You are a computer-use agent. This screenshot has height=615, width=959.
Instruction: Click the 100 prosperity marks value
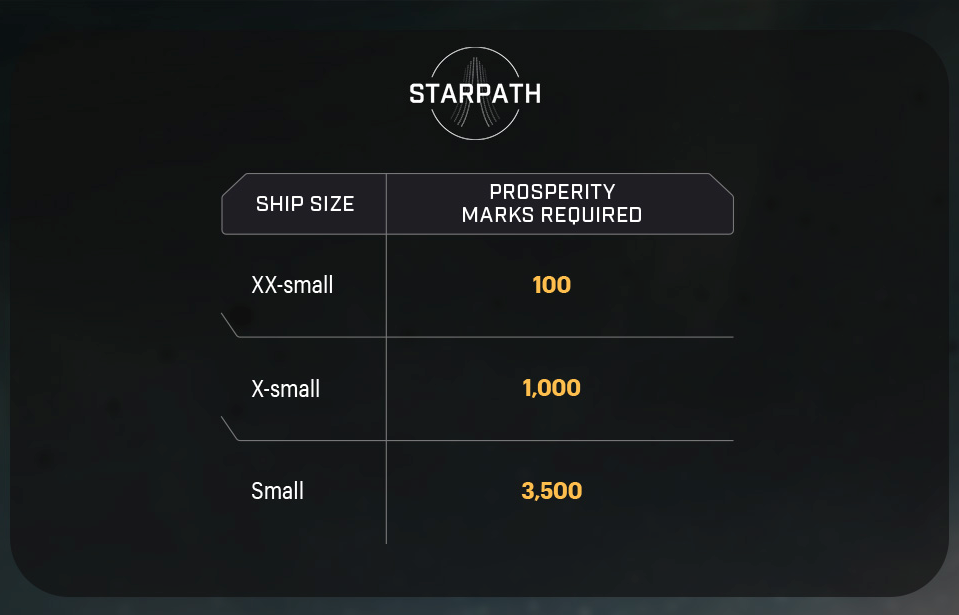(552, 285)
